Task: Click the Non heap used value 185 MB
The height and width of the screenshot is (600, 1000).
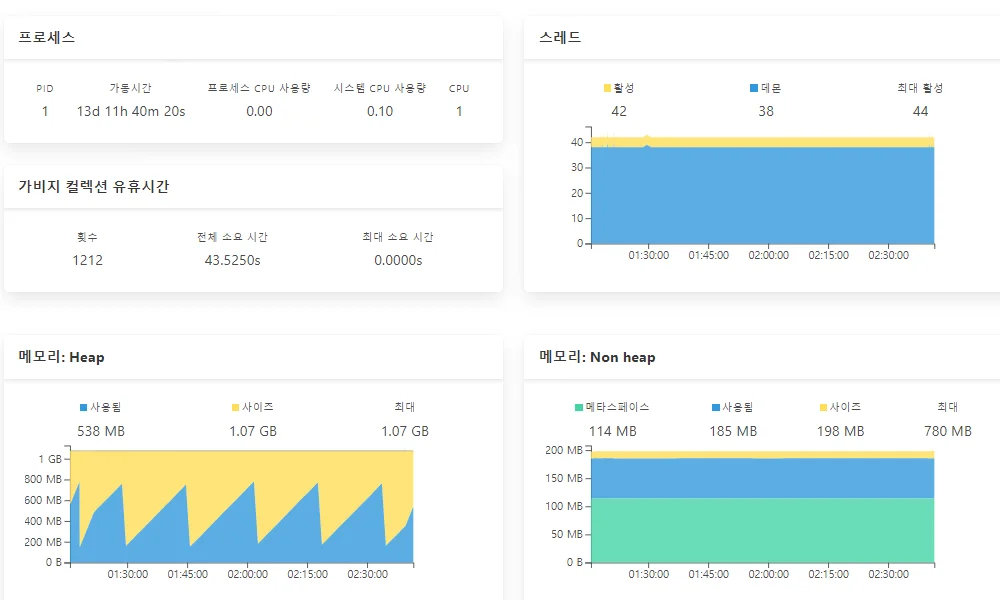Action: [x=733, y=431]
